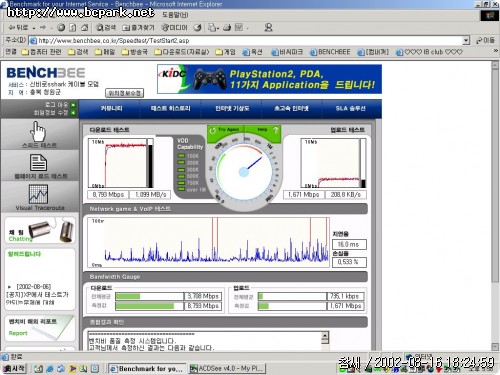Open Visual Traceroute graph icon
500x375 pixels.
[38, 194]
